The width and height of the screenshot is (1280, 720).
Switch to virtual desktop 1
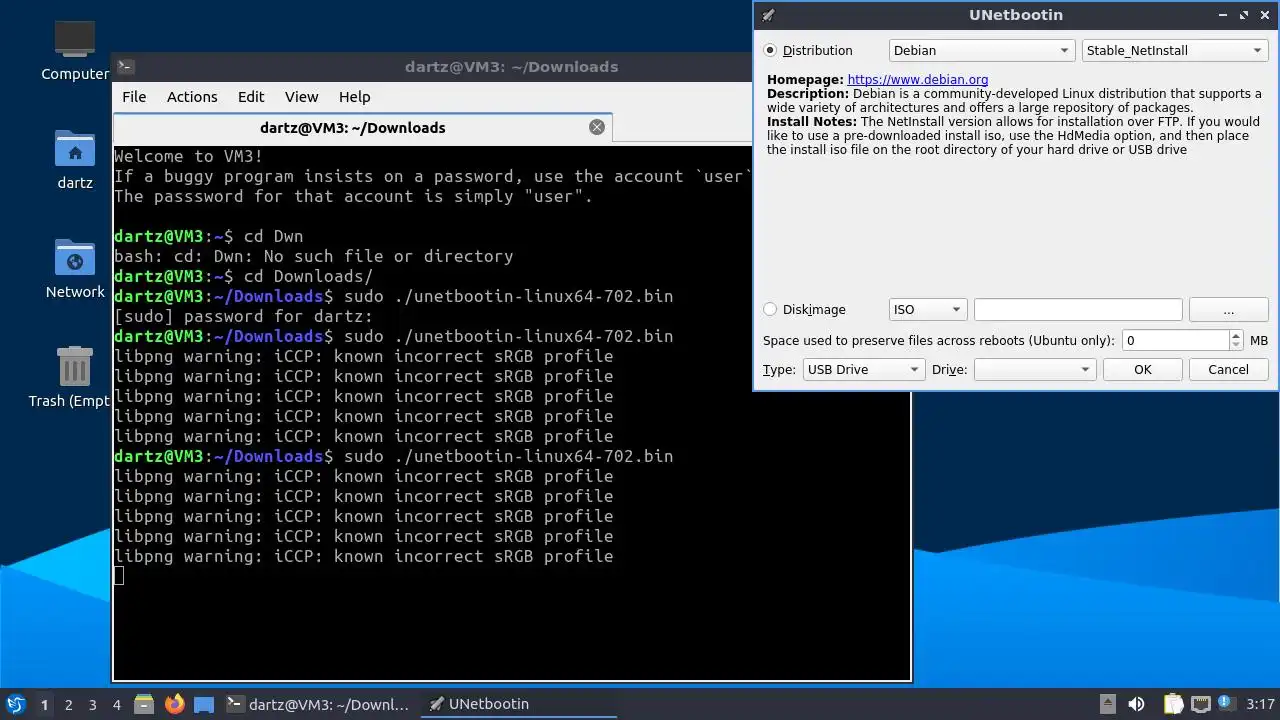coord(44,704)
